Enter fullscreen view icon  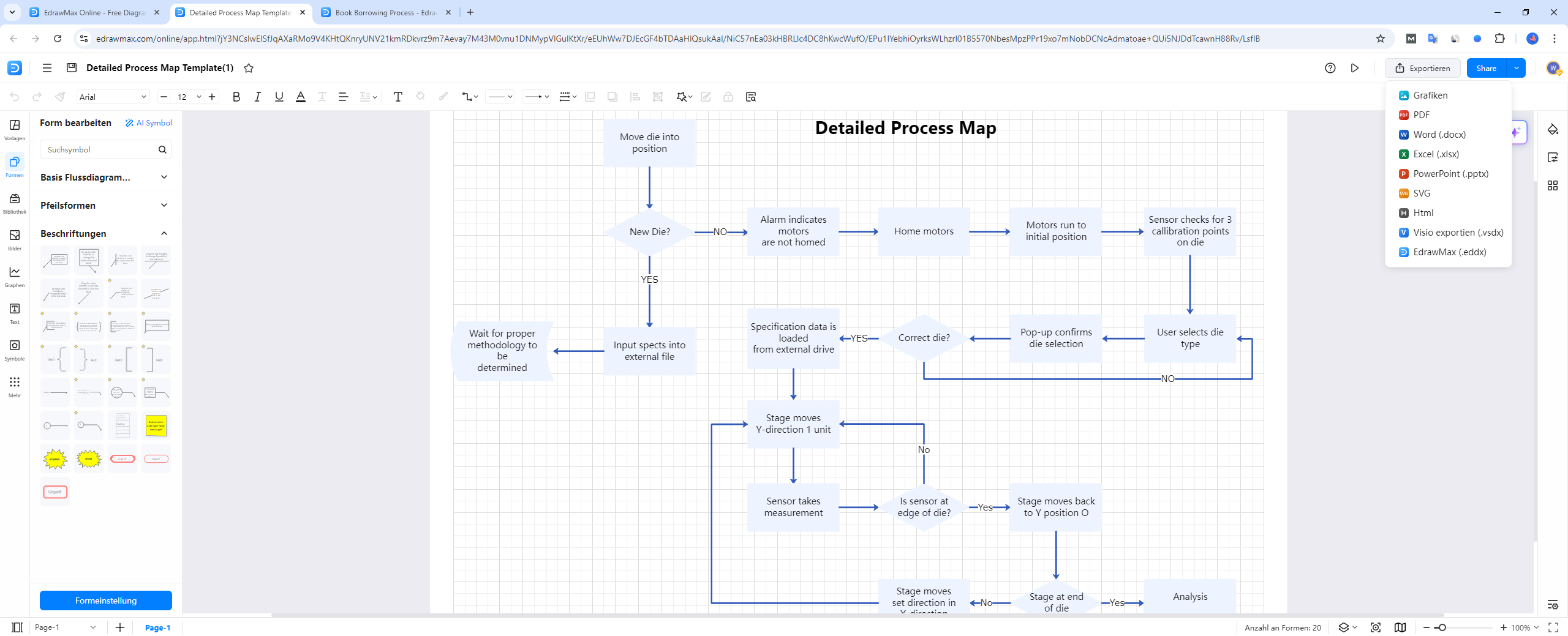(x=1553, y=627)
